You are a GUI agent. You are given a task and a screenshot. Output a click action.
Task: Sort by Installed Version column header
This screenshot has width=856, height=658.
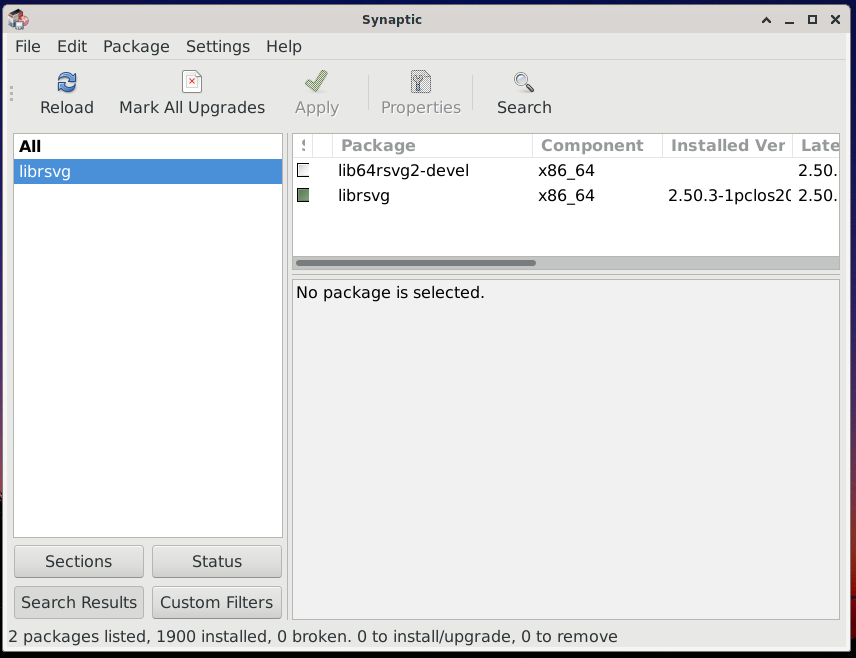(727, 146)
